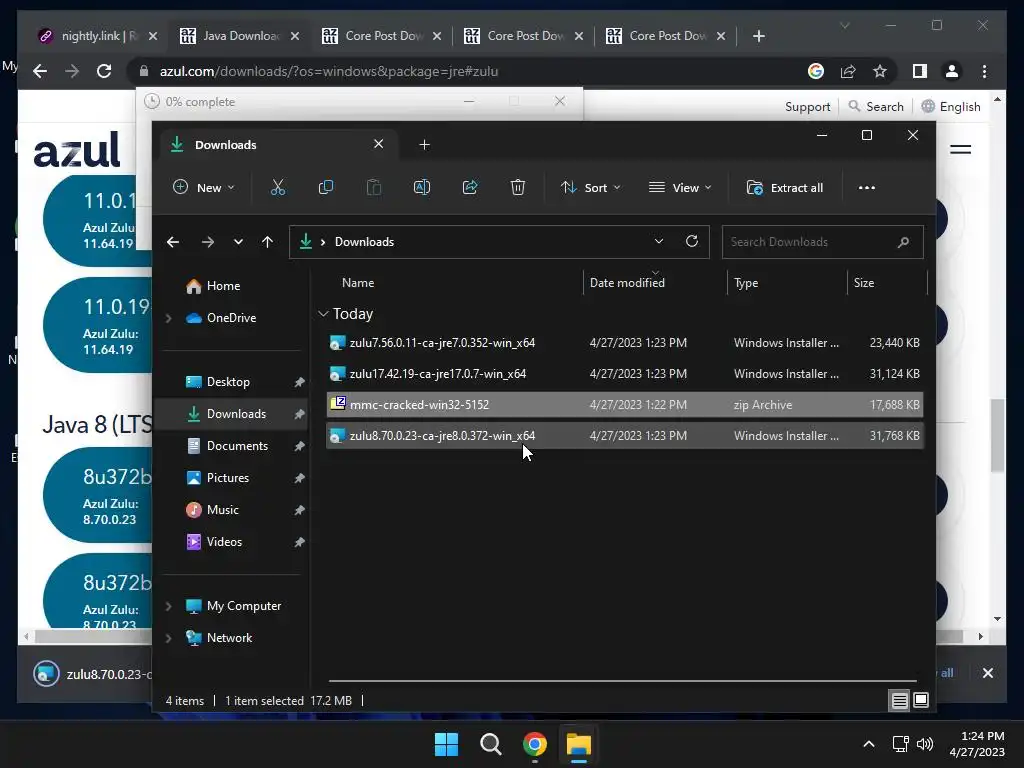1024x768 pixels.
Task: Open the View dropdown
Action: coord(680,187)
